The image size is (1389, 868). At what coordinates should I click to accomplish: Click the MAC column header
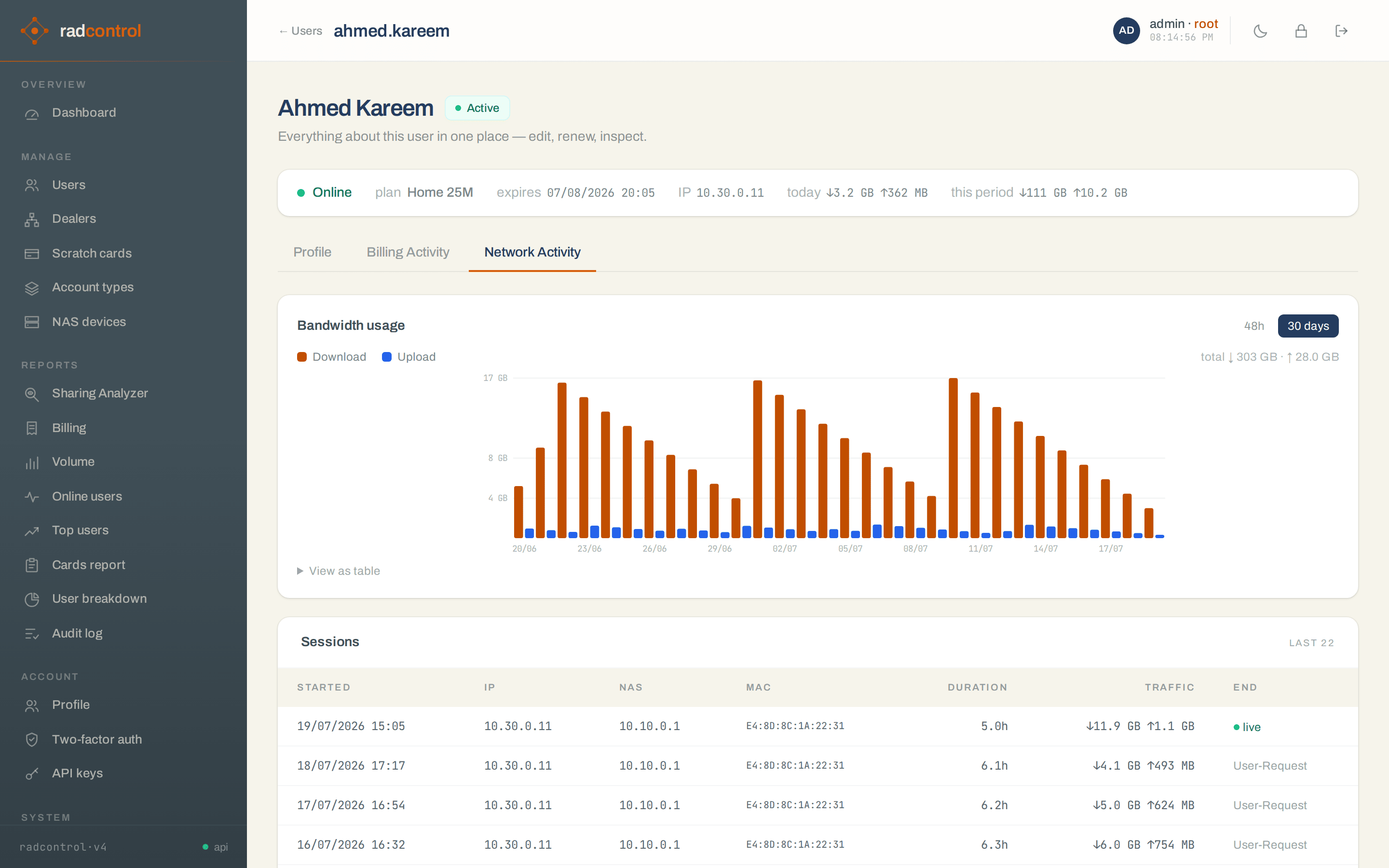pyautogui.click(x=758, y=688)
